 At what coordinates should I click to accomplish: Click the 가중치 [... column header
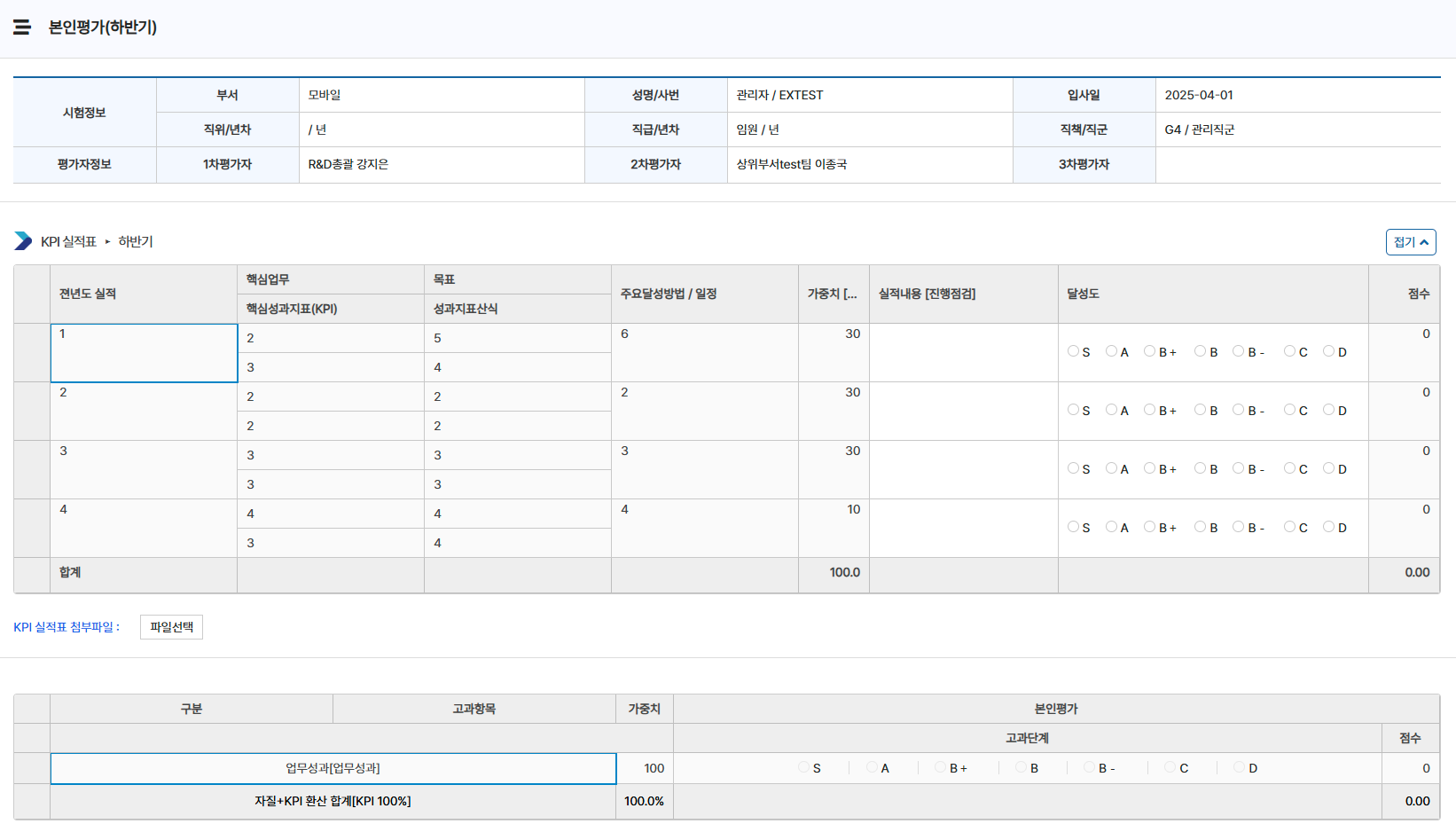click(833, 294)
